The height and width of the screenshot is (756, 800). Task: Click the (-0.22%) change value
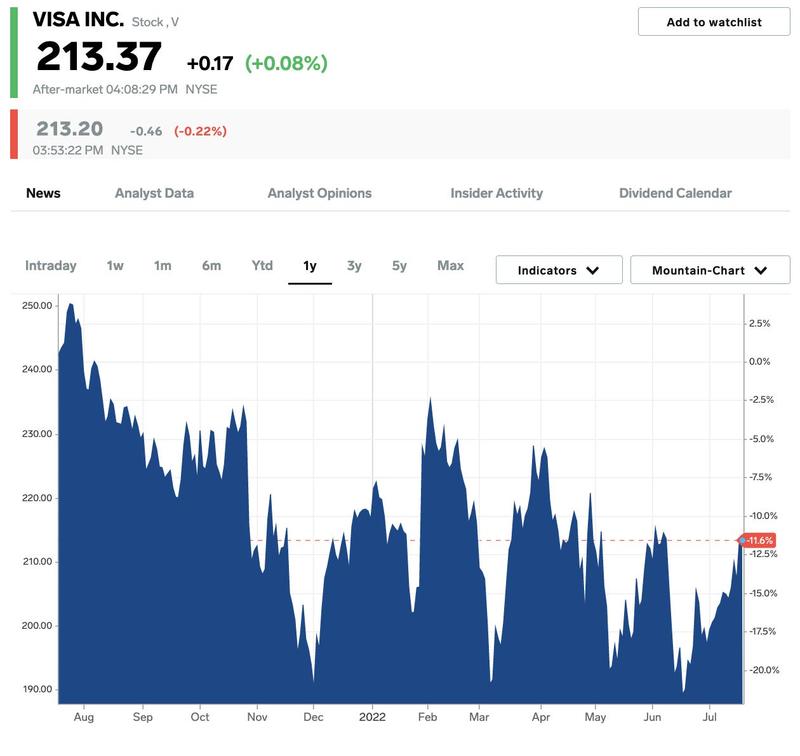click(200, 131)
